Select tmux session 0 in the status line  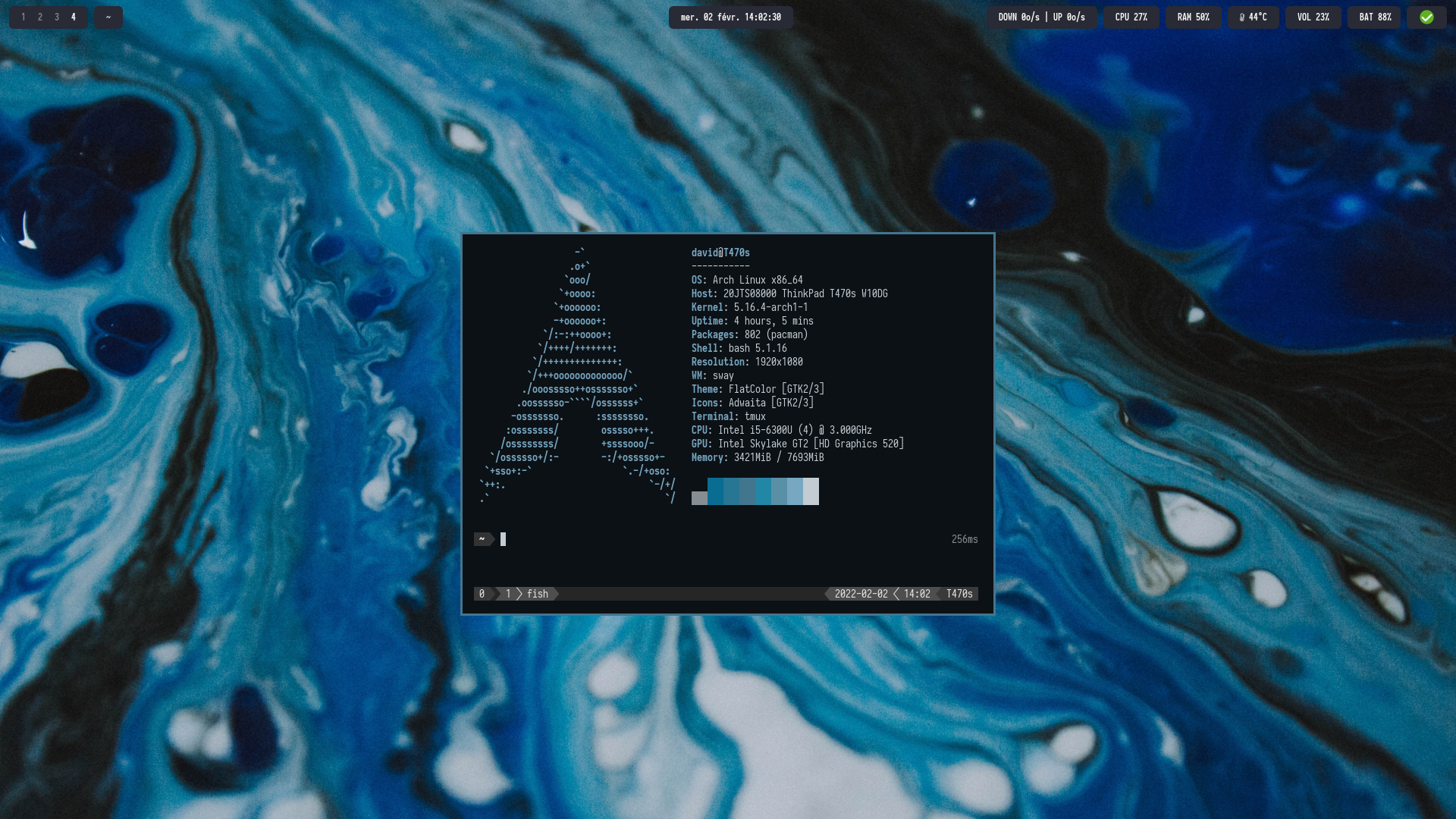(482, 594)
